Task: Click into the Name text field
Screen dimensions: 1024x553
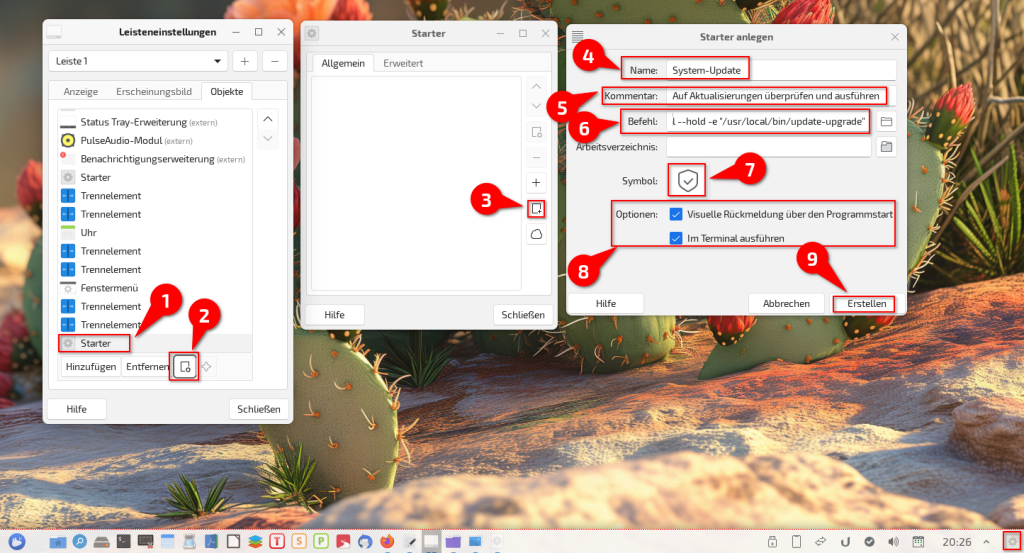Action: coord(780,70)
